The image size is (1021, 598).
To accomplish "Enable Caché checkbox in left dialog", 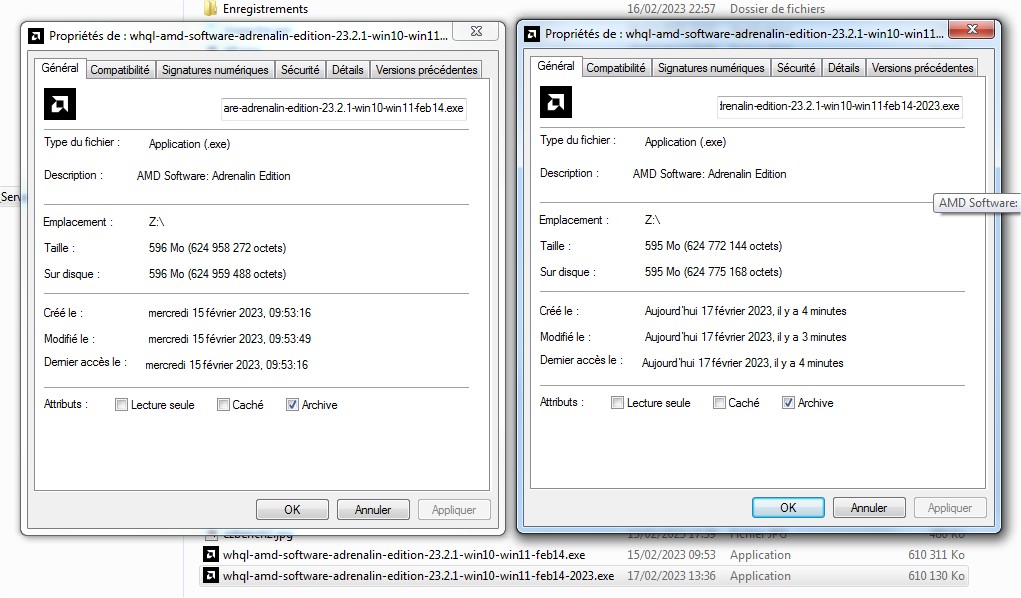I will pos(223,405).
